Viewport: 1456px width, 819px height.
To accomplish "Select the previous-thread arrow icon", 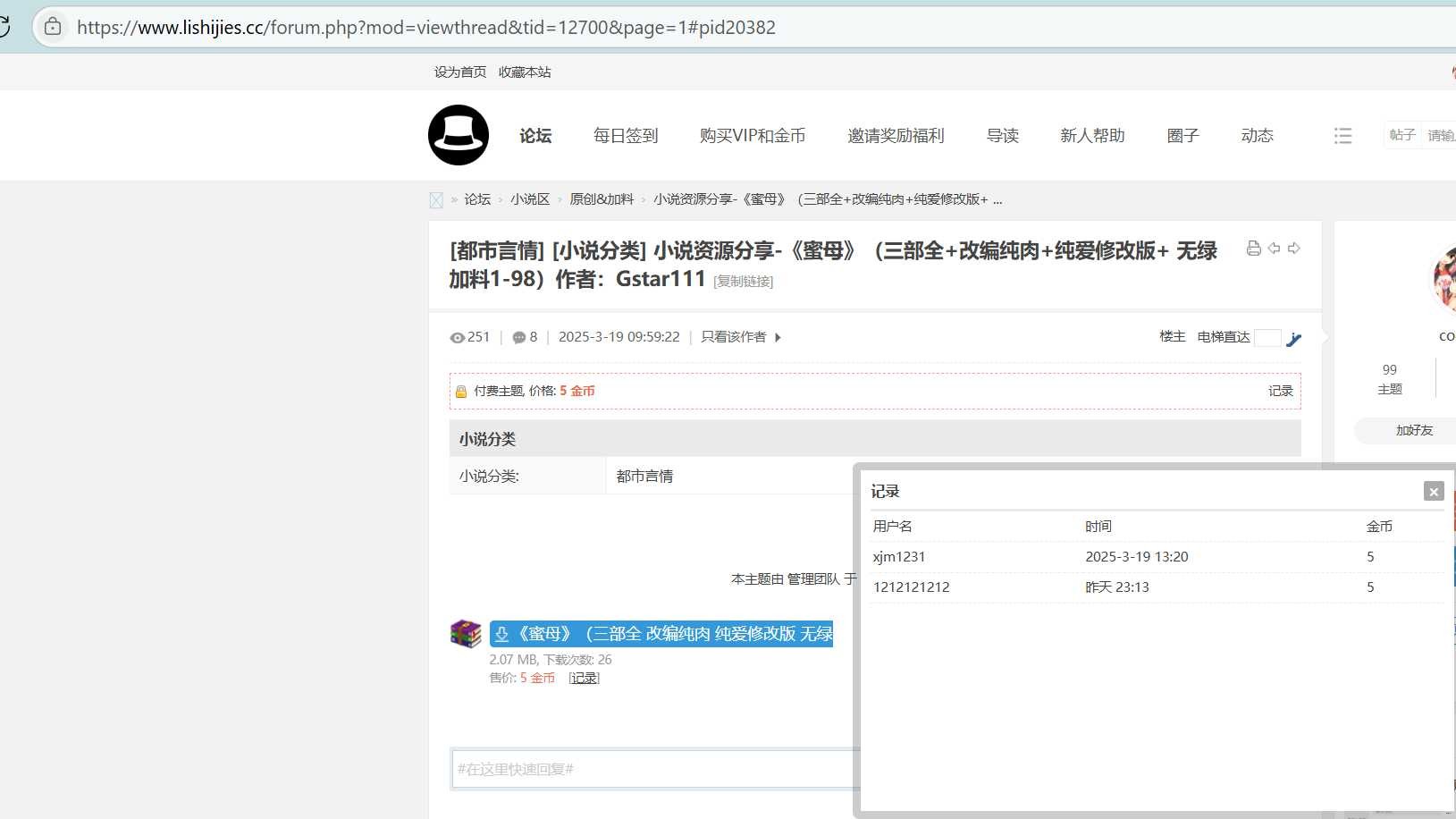I will click(1274, 248).
